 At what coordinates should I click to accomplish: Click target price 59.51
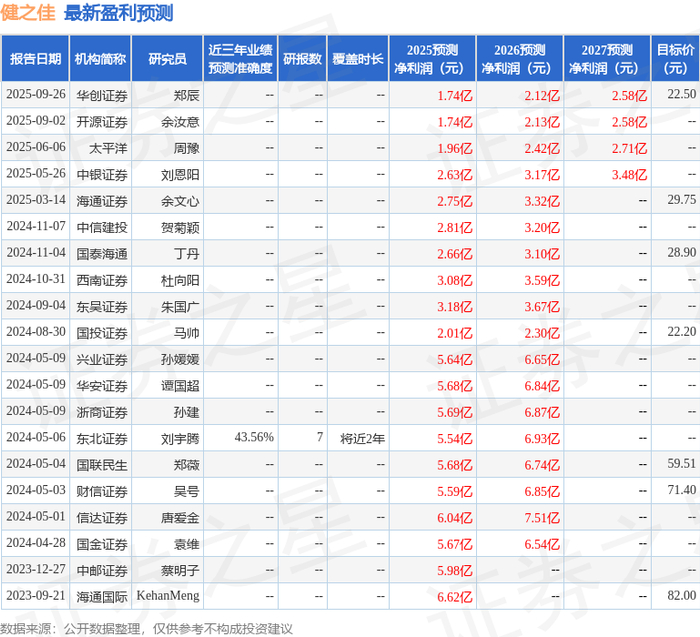tap(682, 463)
